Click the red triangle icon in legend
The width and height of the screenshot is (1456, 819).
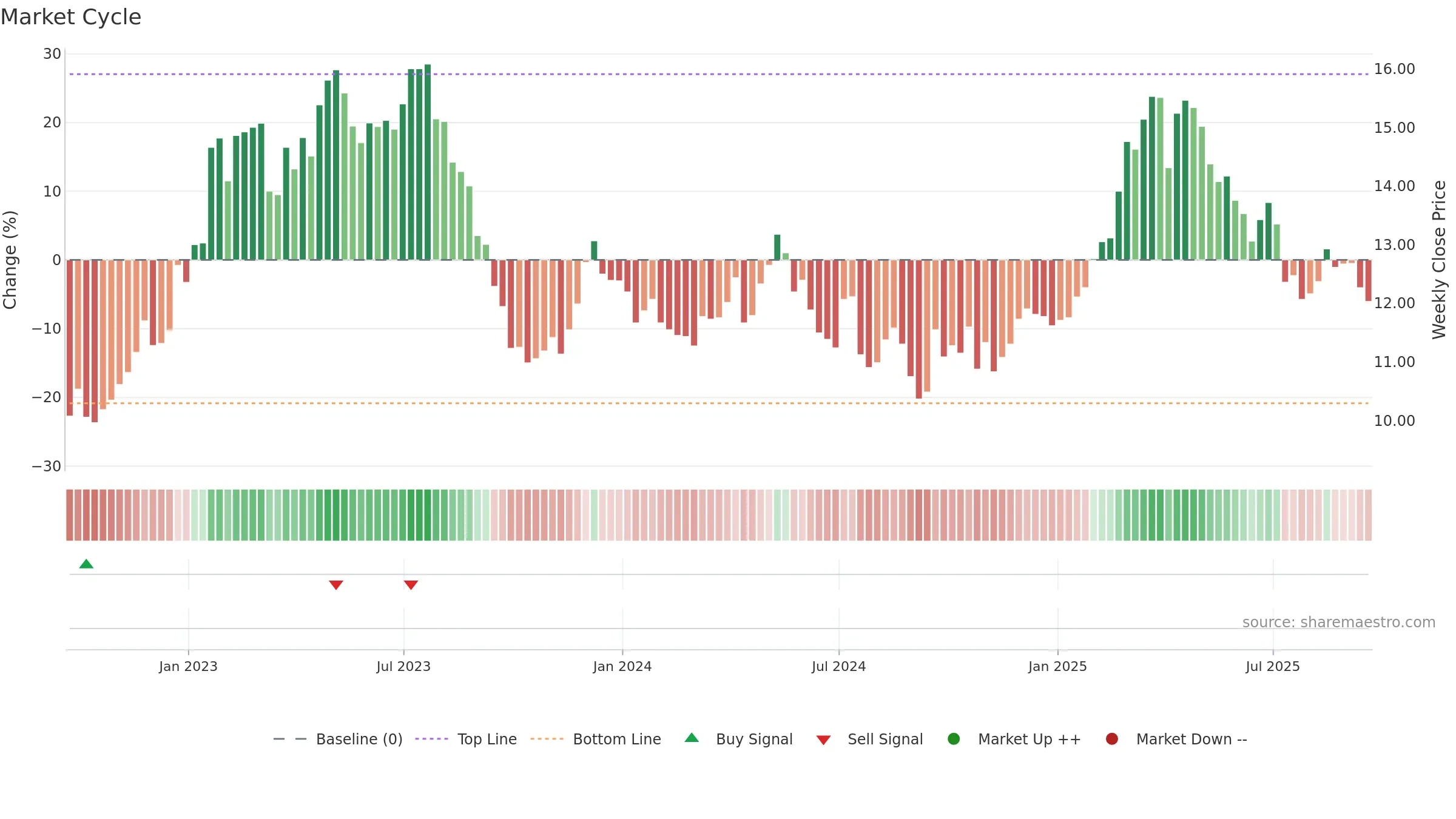pos(823,740)
